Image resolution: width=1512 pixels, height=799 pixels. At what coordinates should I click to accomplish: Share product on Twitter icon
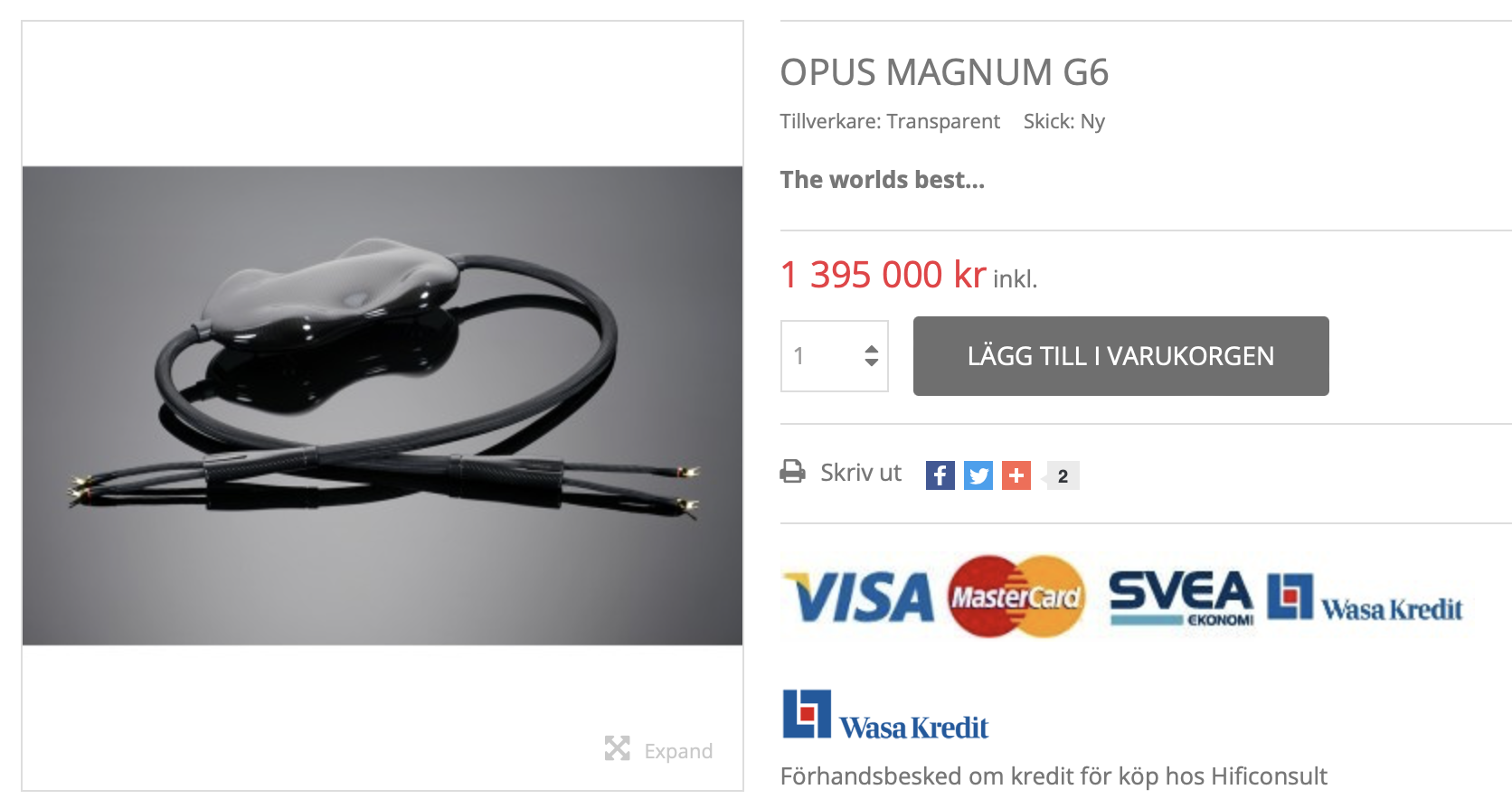click(x=978, y=475)
